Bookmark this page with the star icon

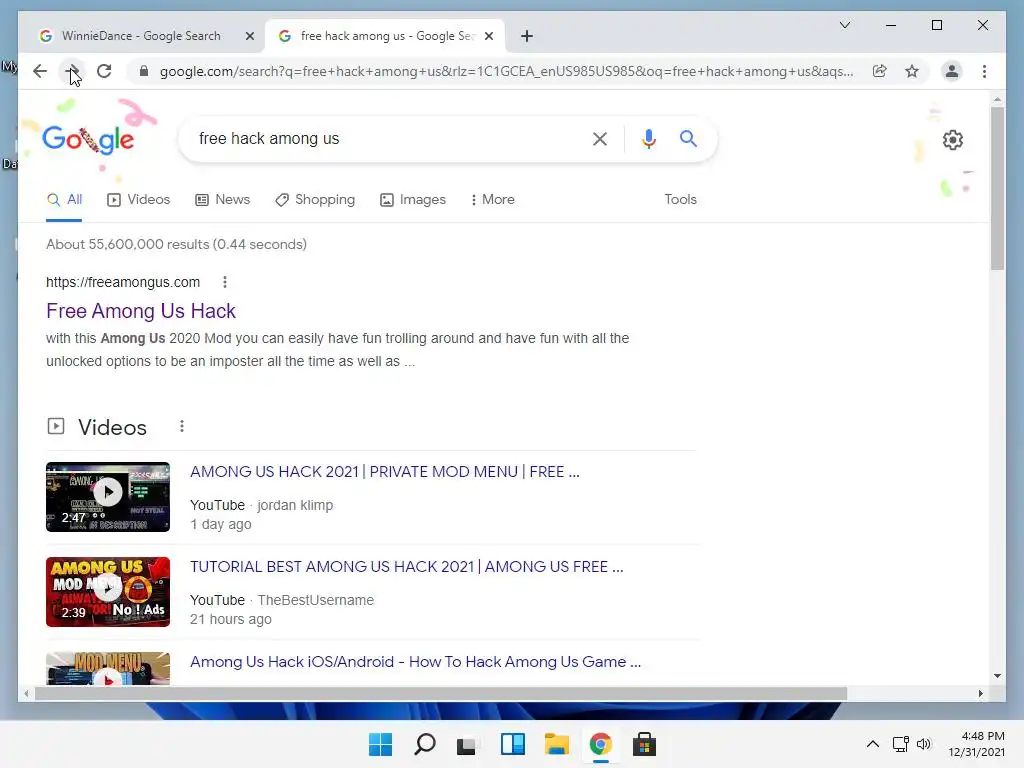912,71
